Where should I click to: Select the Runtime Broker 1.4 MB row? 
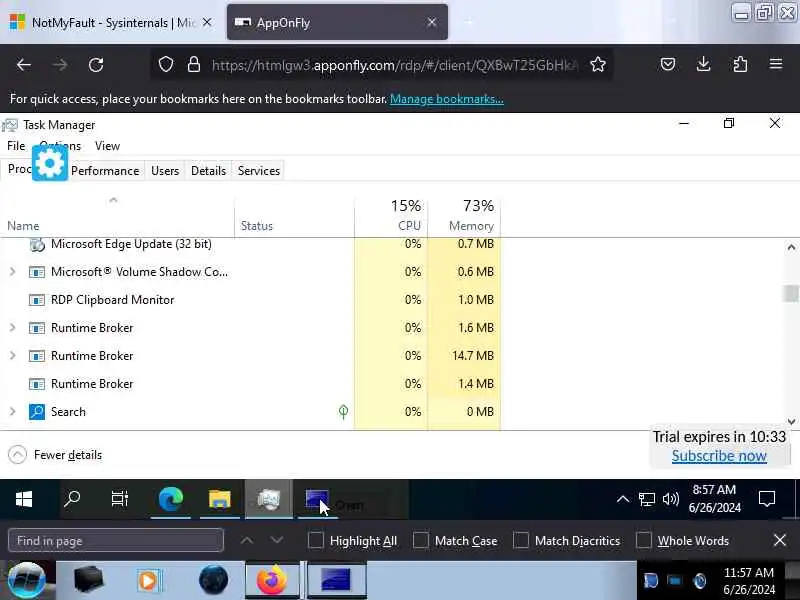(x=250, y=384)
